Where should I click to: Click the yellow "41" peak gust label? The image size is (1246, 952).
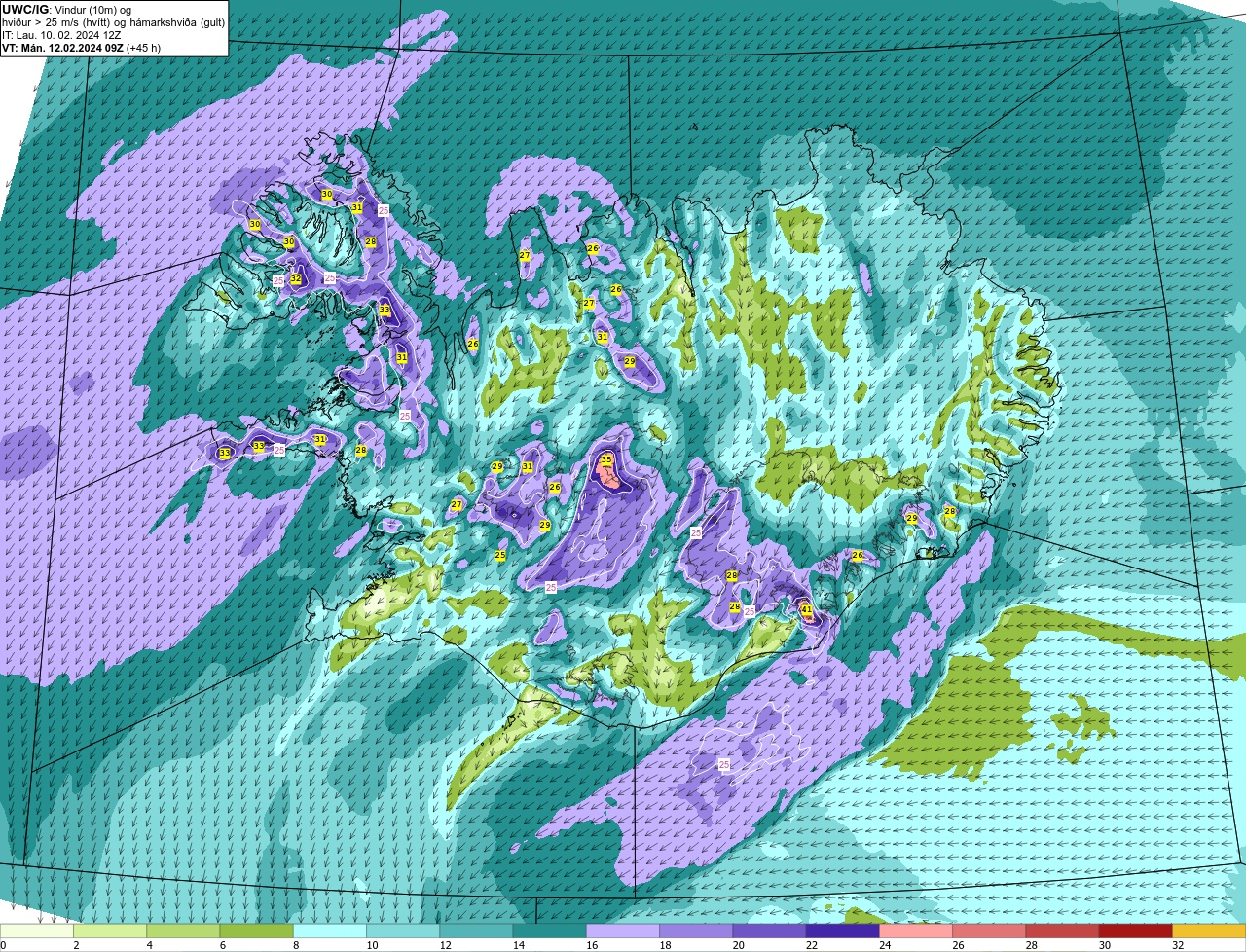click(x=806, y=610)
